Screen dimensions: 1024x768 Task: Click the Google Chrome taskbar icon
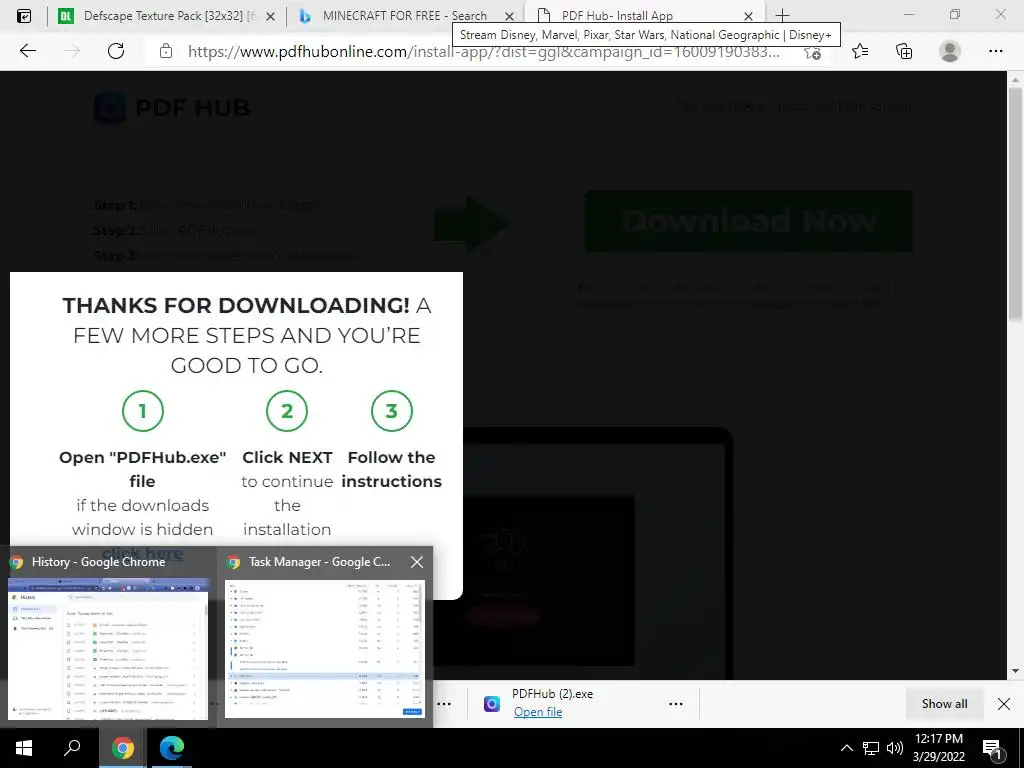(x=122, y=748)
